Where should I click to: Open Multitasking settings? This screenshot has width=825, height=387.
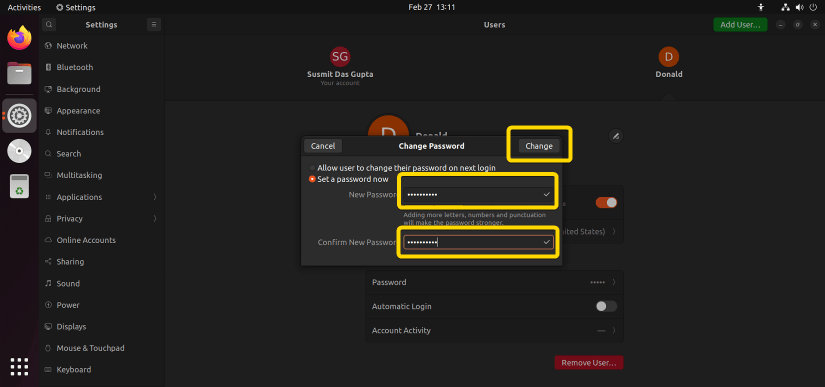(x=102, y=176)
